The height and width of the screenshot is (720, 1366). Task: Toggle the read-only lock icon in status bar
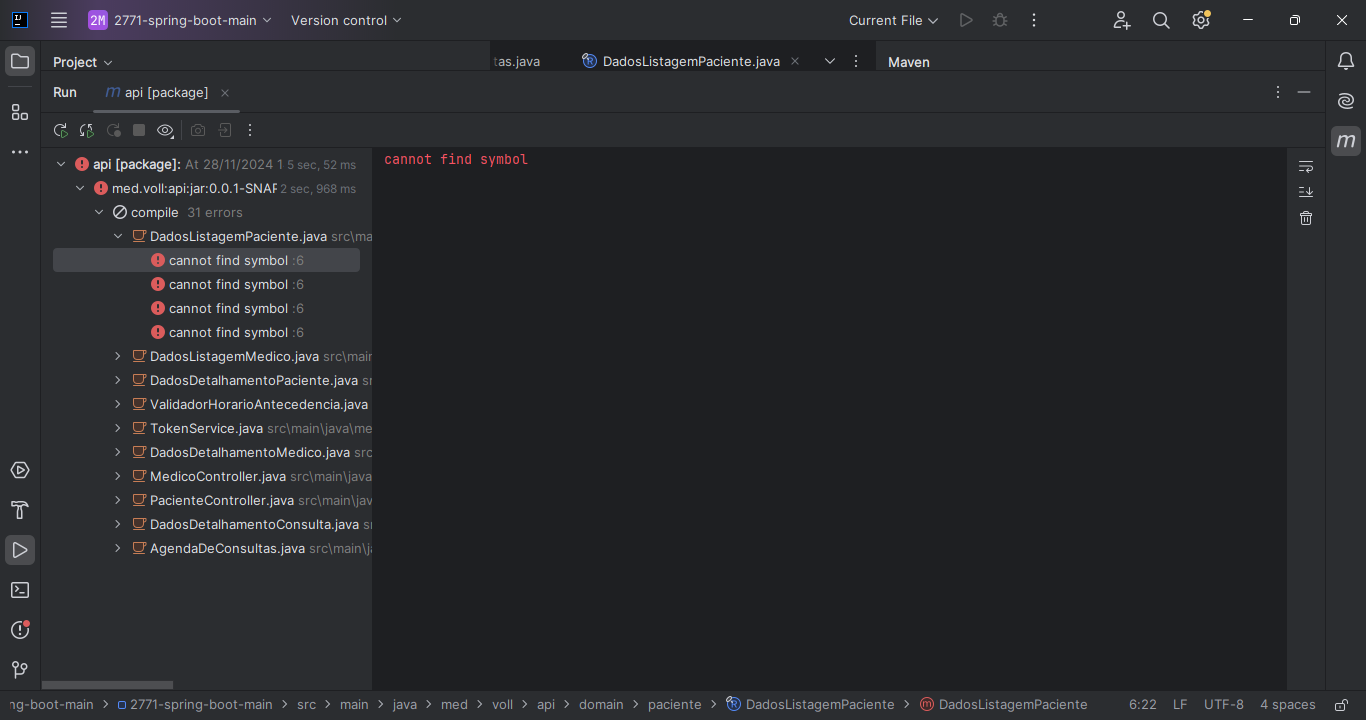click(1342, 705)
